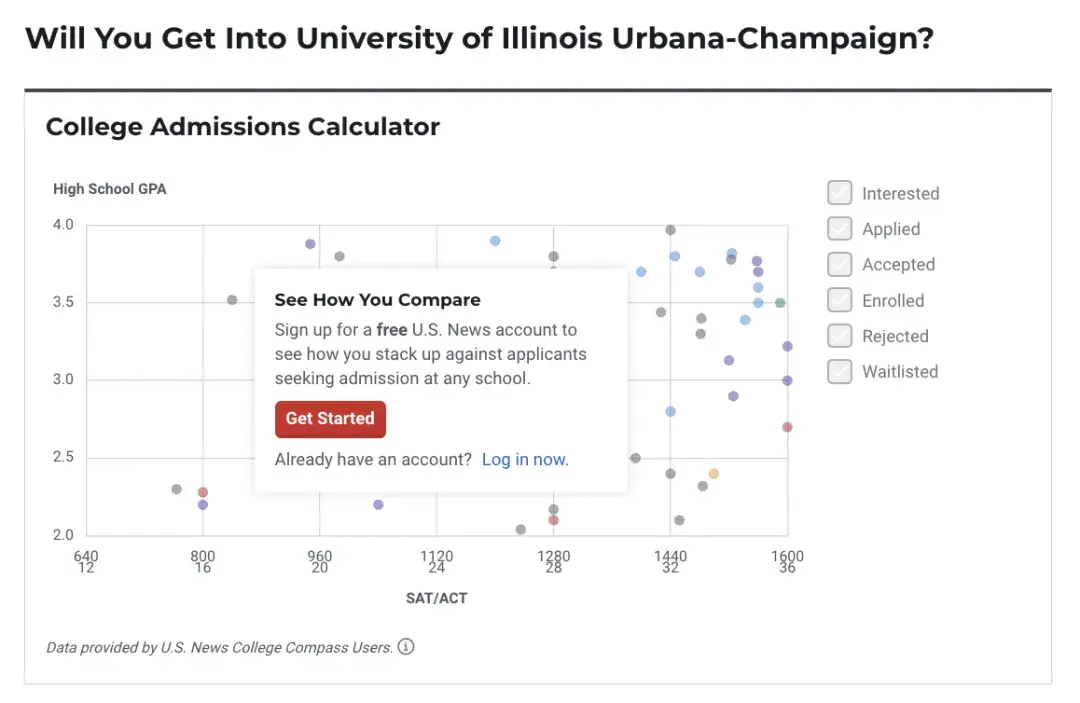This screenshot has width=1080, height=703.
Task: Click the red dot at SAT 1600
Action: coord(787,427)
